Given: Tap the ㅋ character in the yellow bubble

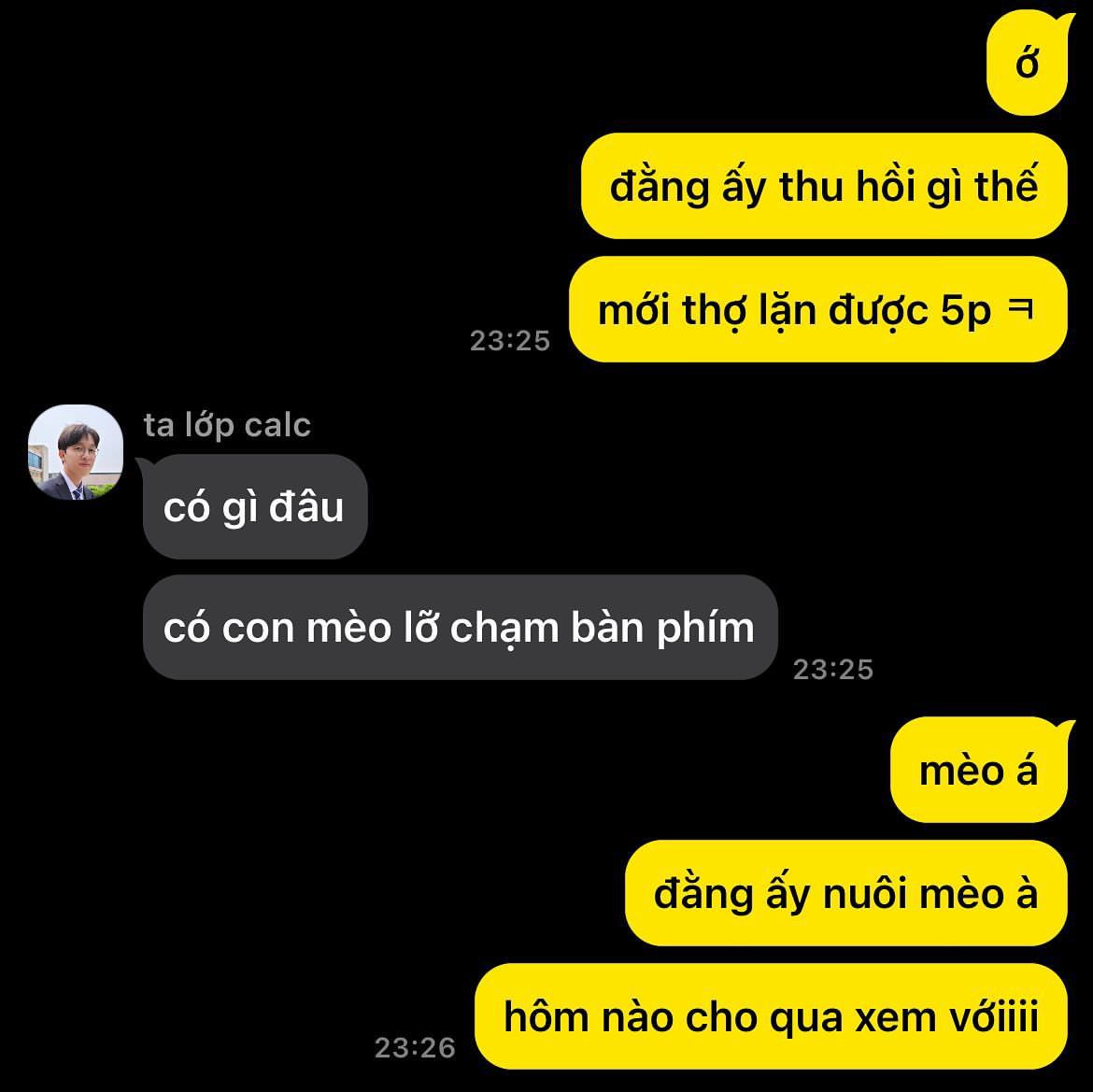Looking at the screenshot, I should 1020,307.
